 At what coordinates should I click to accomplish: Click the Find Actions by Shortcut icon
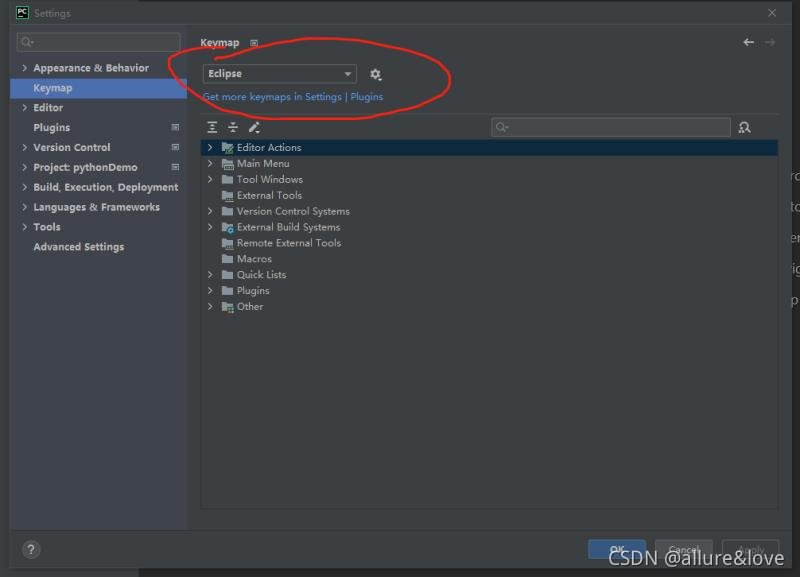coord(744,128)
